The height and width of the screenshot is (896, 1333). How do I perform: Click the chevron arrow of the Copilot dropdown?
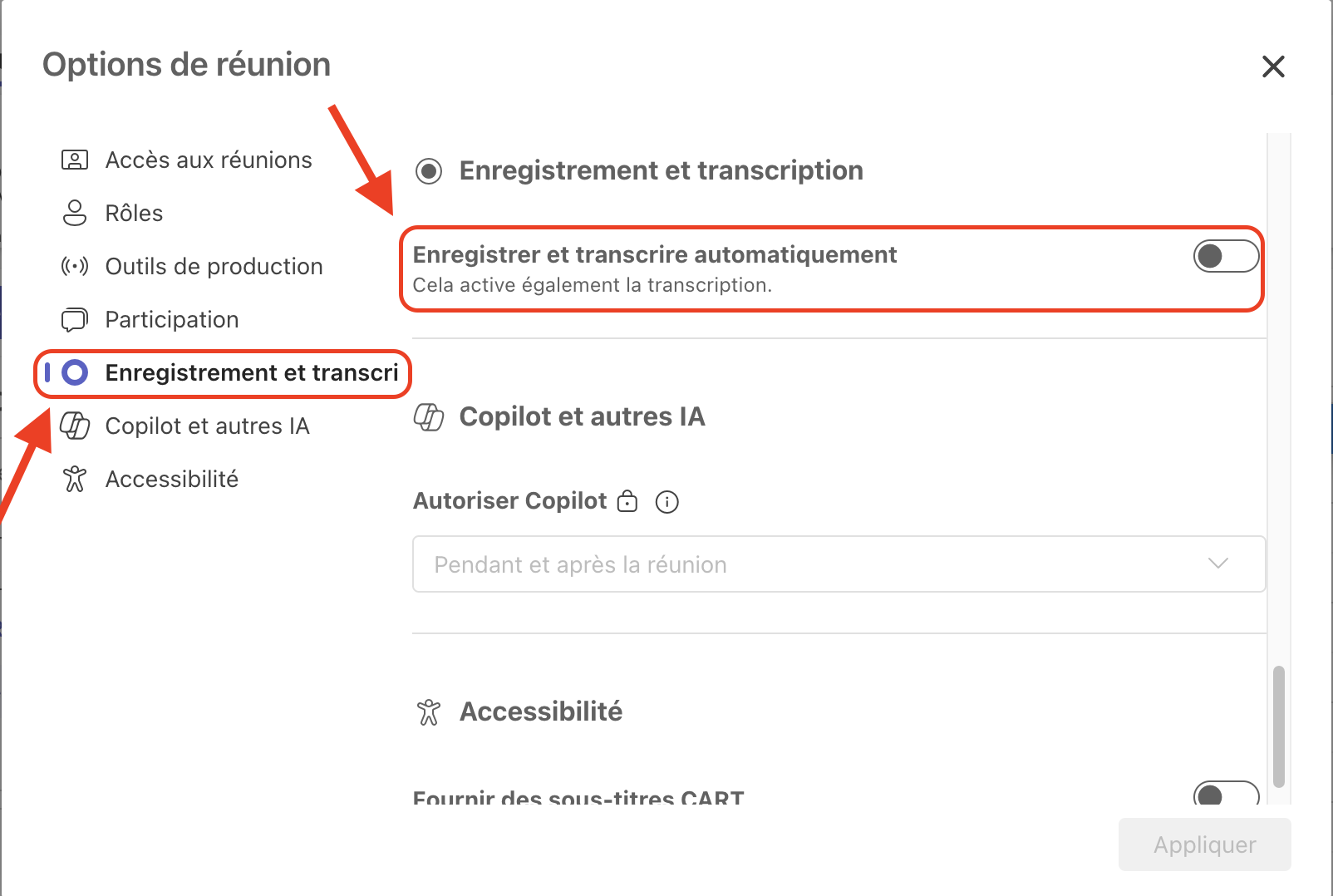(1217, 564)
